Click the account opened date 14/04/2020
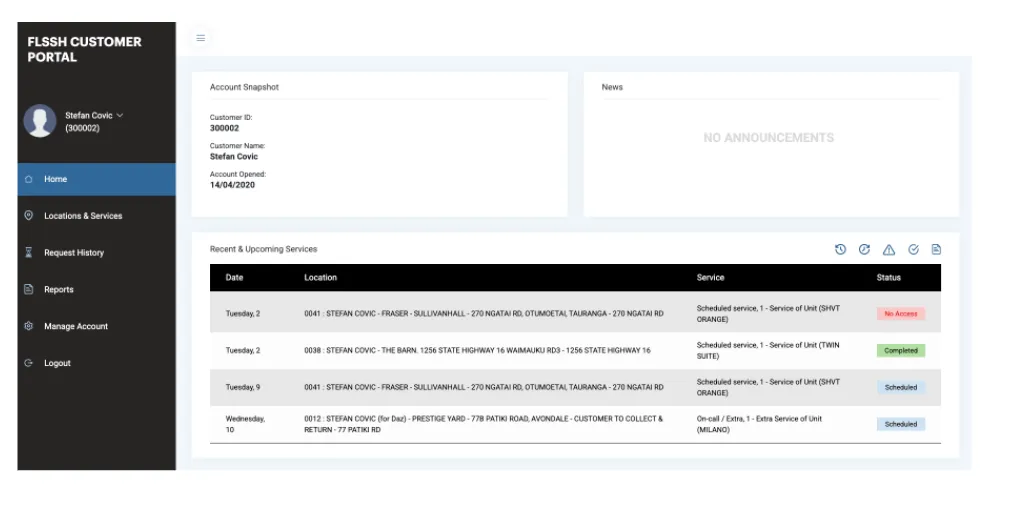Viewport: 1028px width, 510px height. pos(232,185)
